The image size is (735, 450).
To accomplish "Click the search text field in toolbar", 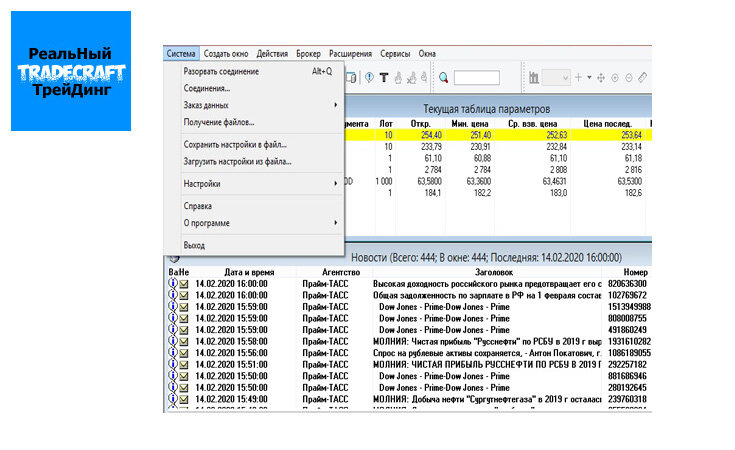I will pyautogui.click(x=477, y=78).
